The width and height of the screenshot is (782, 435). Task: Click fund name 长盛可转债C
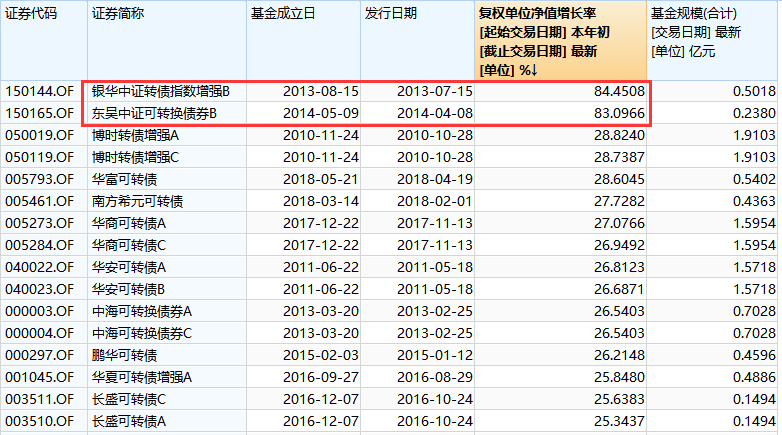pos(129,399)
